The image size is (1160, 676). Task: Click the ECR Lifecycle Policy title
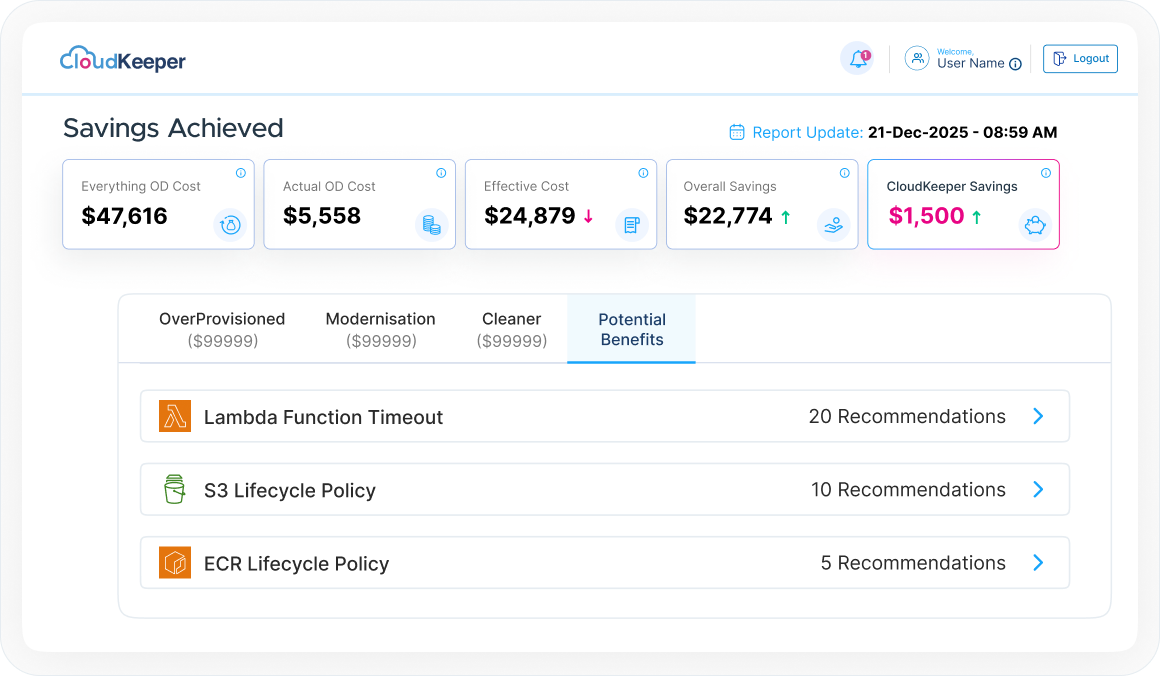tap(297, 564)
